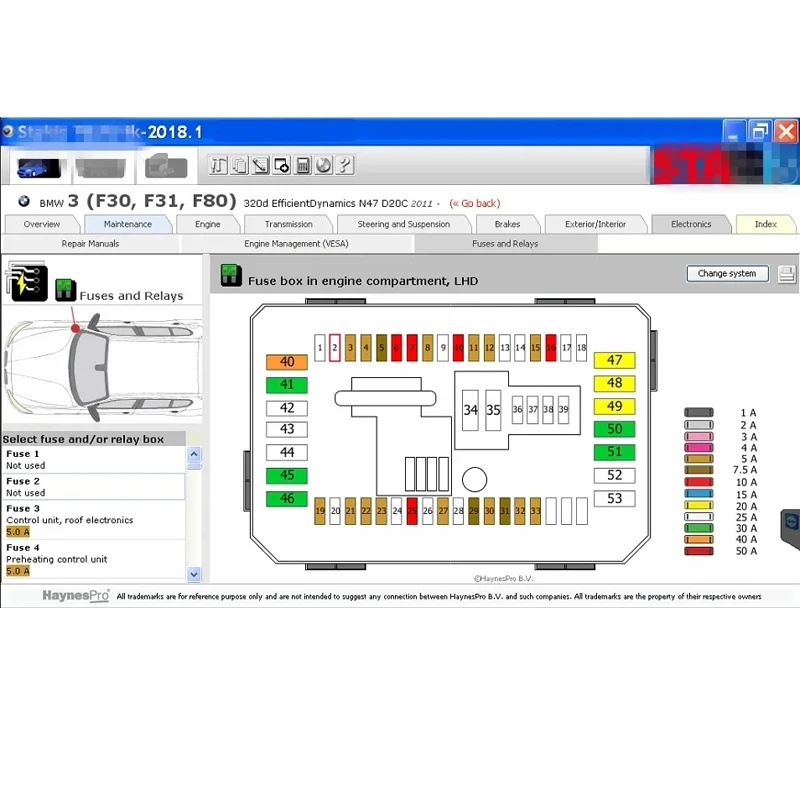This screenshot has height=800, width=800.
Task: Click the 10 A red legend swatch
Action: click(x=698, y=482)
